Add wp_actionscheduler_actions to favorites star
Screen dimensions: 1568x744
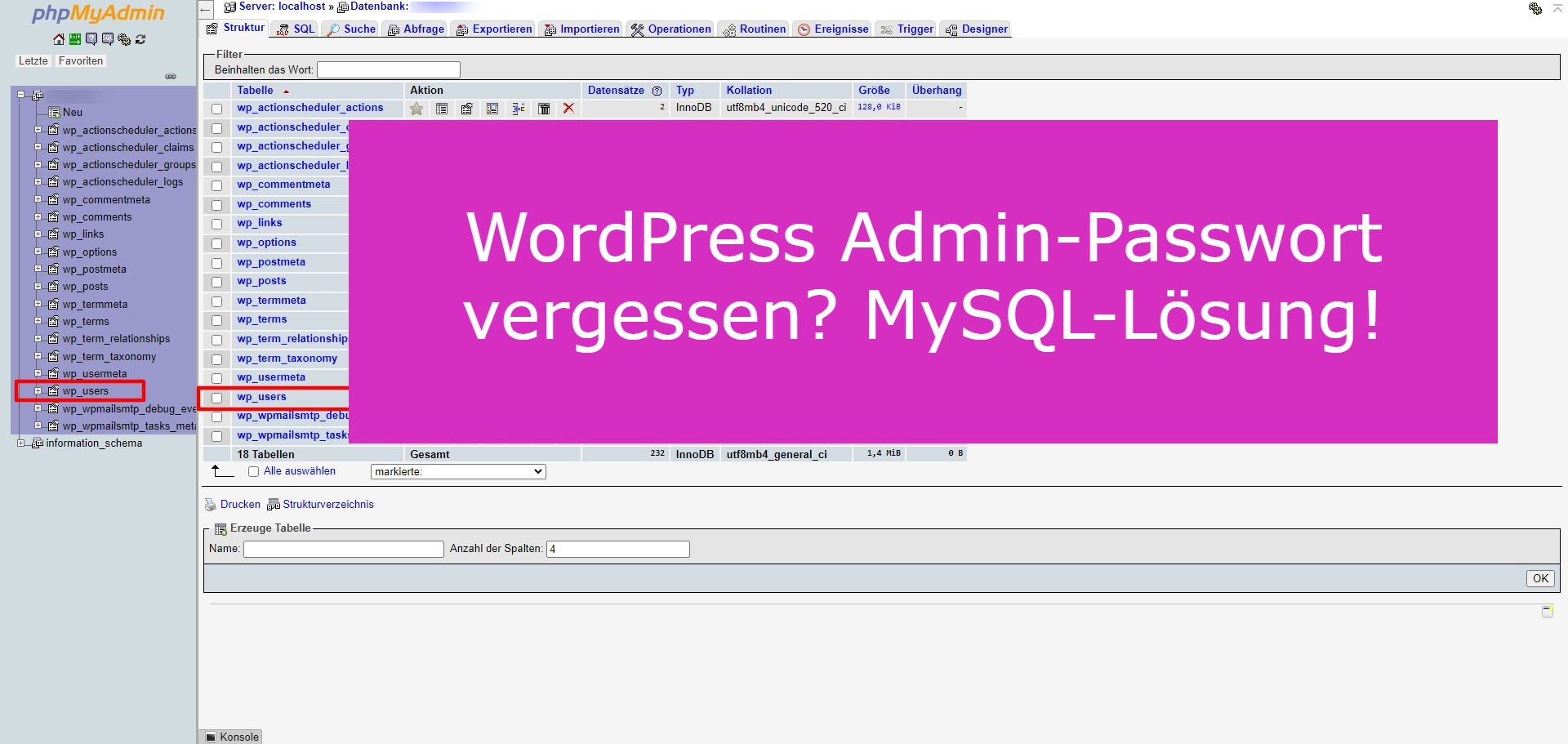(416, 109)
